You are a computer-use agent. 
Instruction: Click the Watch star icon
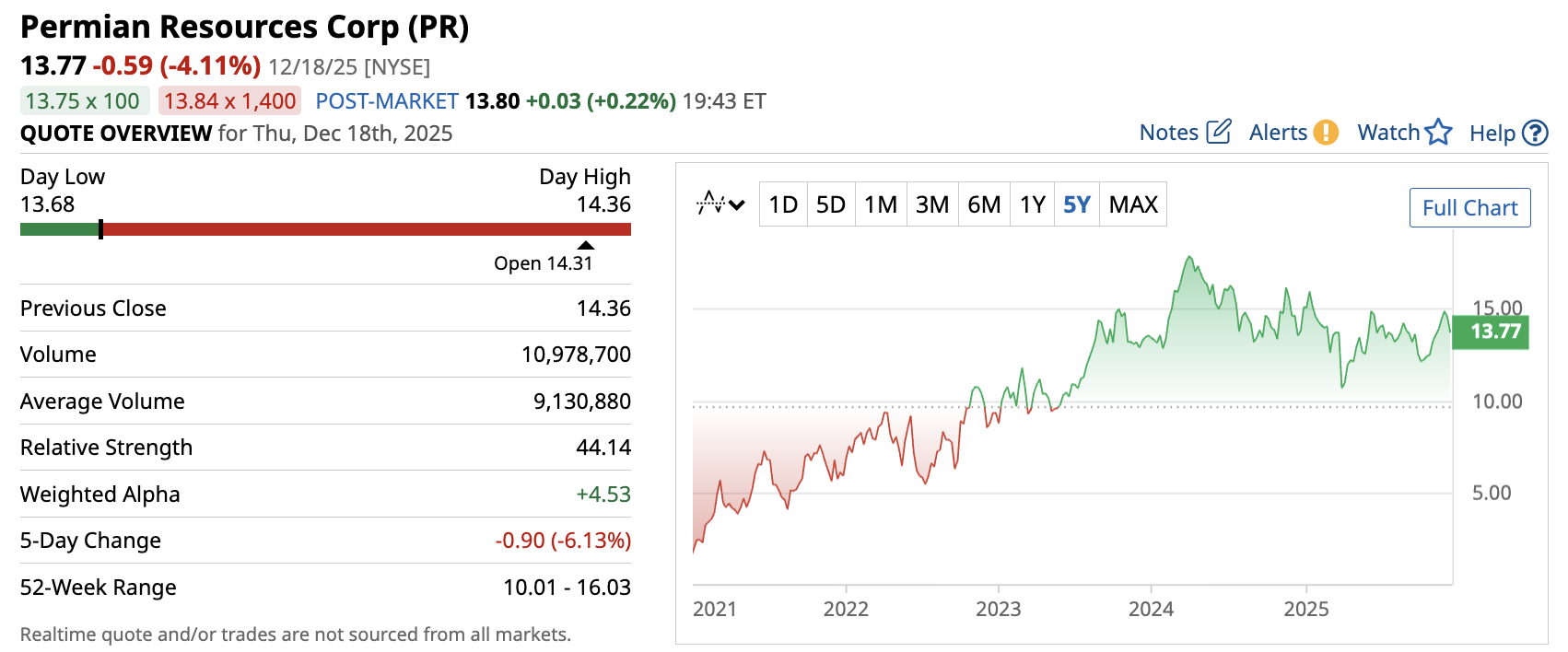click(1438, 133)
